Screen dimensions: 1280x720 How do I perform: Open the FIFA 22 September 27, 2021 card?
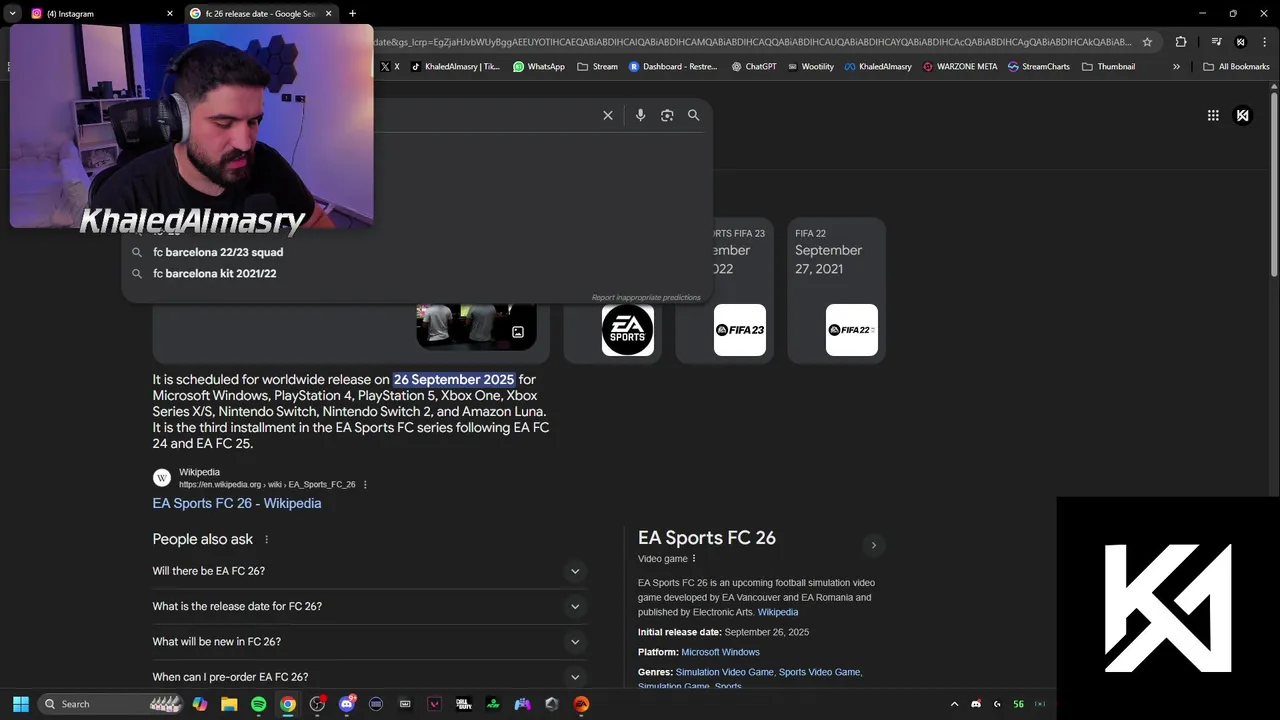[x=837, y=290]
